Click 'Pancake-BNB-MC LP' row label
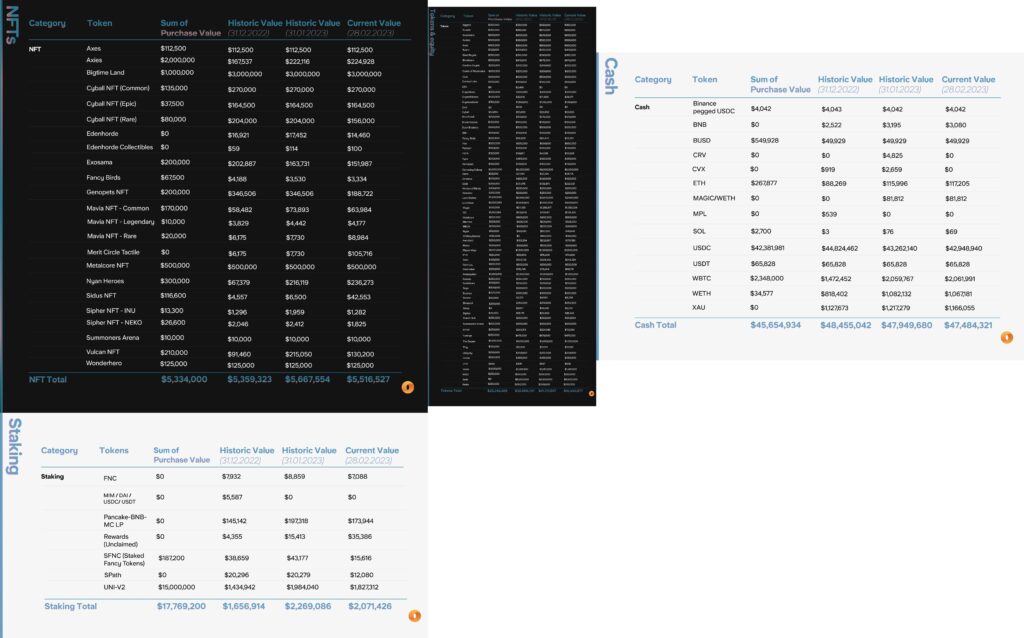 click(x=125, y=520)
